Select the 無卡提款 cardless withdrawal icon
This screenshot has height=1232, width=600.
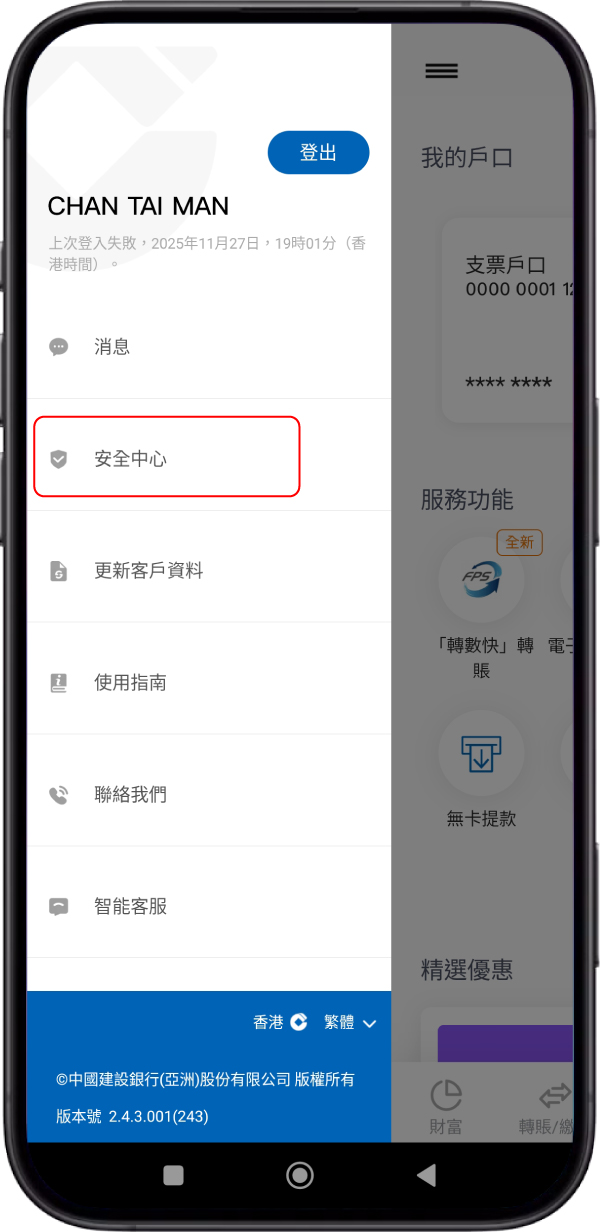click(481, 752)
